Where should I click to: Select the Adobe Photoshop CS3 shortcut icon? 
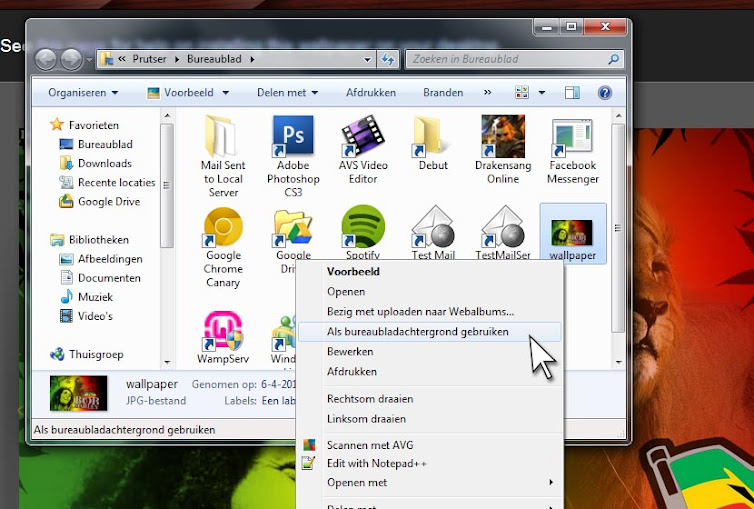pos(293,136)
